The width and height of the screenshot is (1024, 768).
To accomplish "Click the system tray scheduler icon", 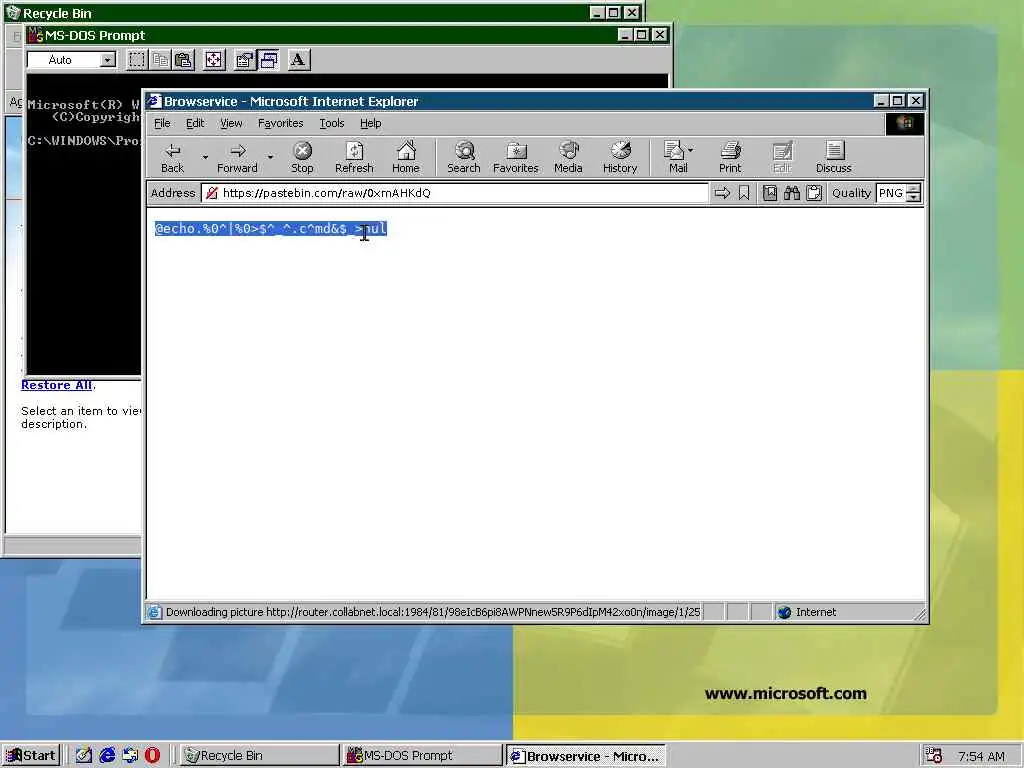I will tap(933, 756).
